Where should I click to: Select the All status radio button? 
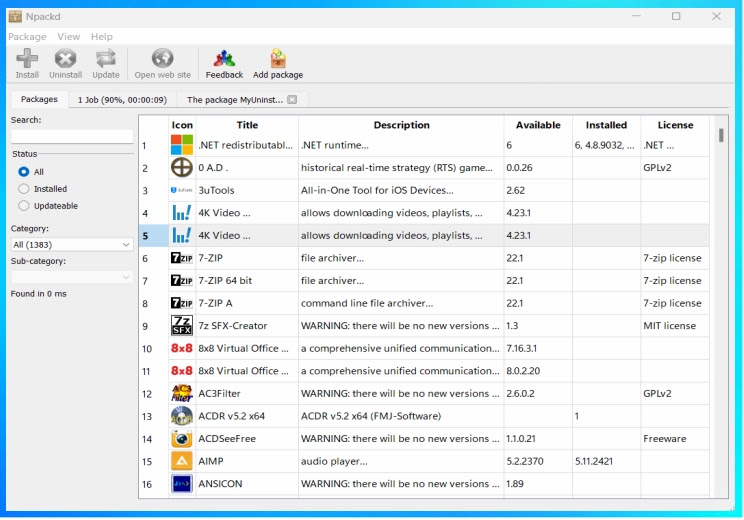(23, 172)
